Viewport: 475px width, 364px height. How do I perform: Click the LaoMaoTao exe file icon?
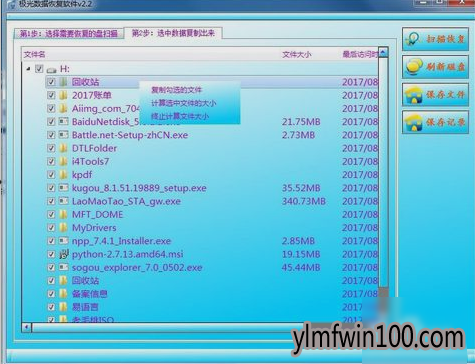[63, 201]
